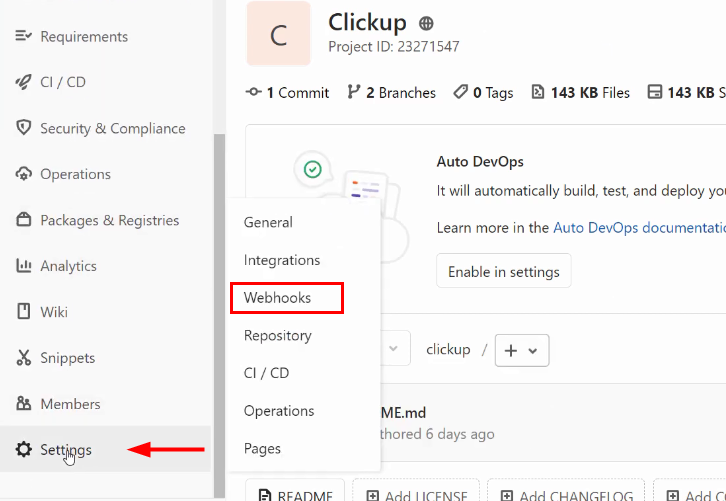Open Settings in the sidebar
This screenshot has height=501, width=726.
pyautogui.click(x=66, y=449)
